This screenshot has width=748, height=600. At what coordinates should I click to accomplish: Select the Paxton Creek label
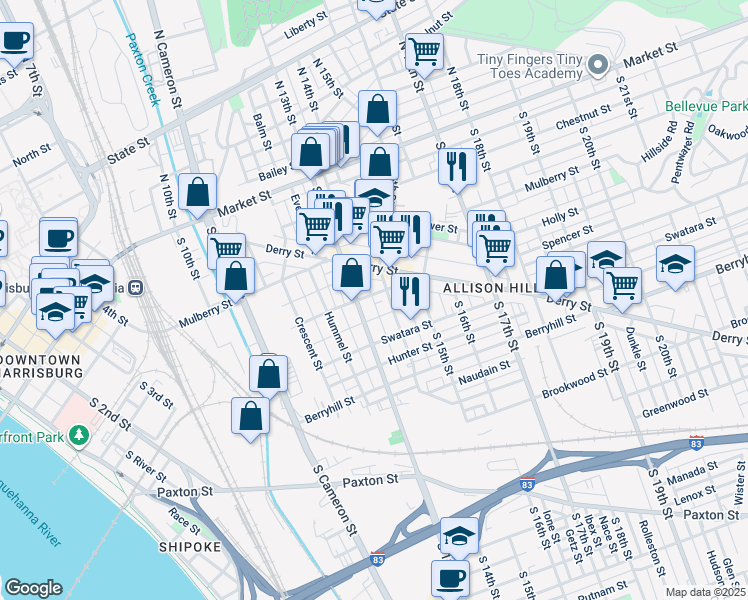coord(143,69)
